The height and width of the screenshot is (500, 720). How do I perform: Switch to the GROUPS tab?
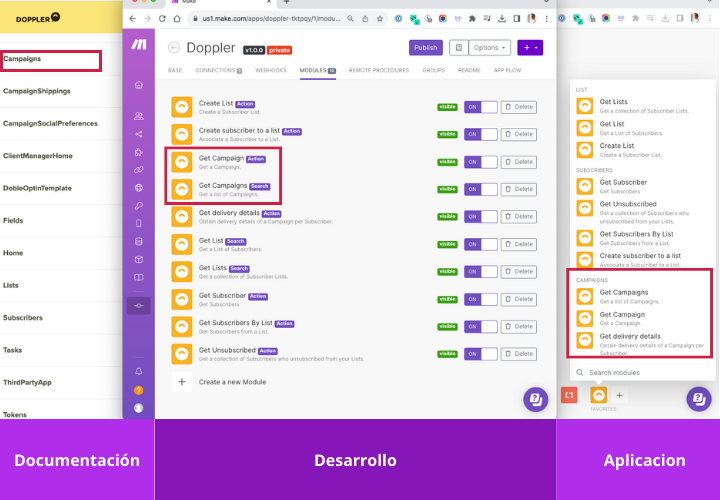[x=433, y=70]
